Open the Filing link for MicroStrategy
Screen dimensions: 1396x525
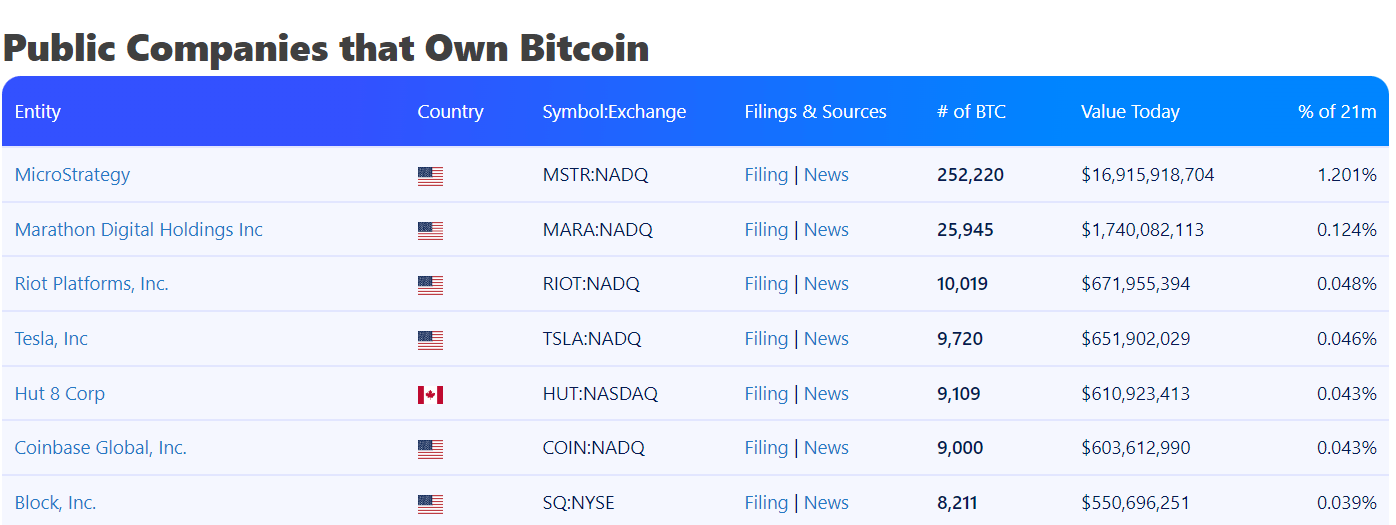766,175
